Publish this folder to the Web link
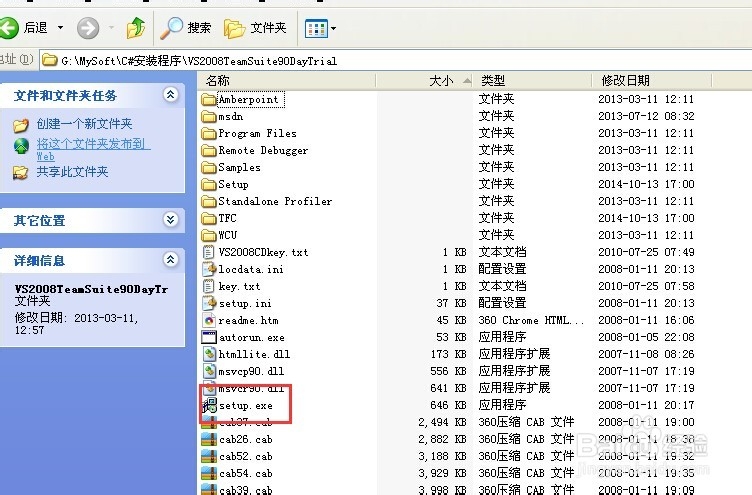 click(x=94, y=149)
